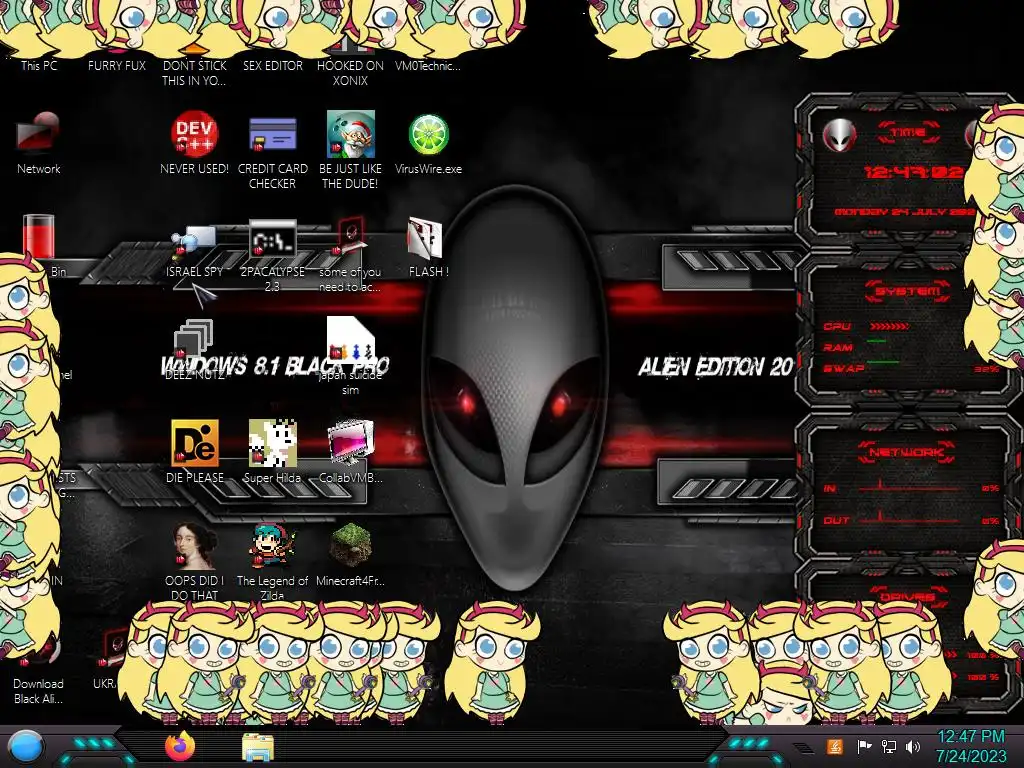
Task: Launch Firefox from the taskbar
Action: [180, 746]
